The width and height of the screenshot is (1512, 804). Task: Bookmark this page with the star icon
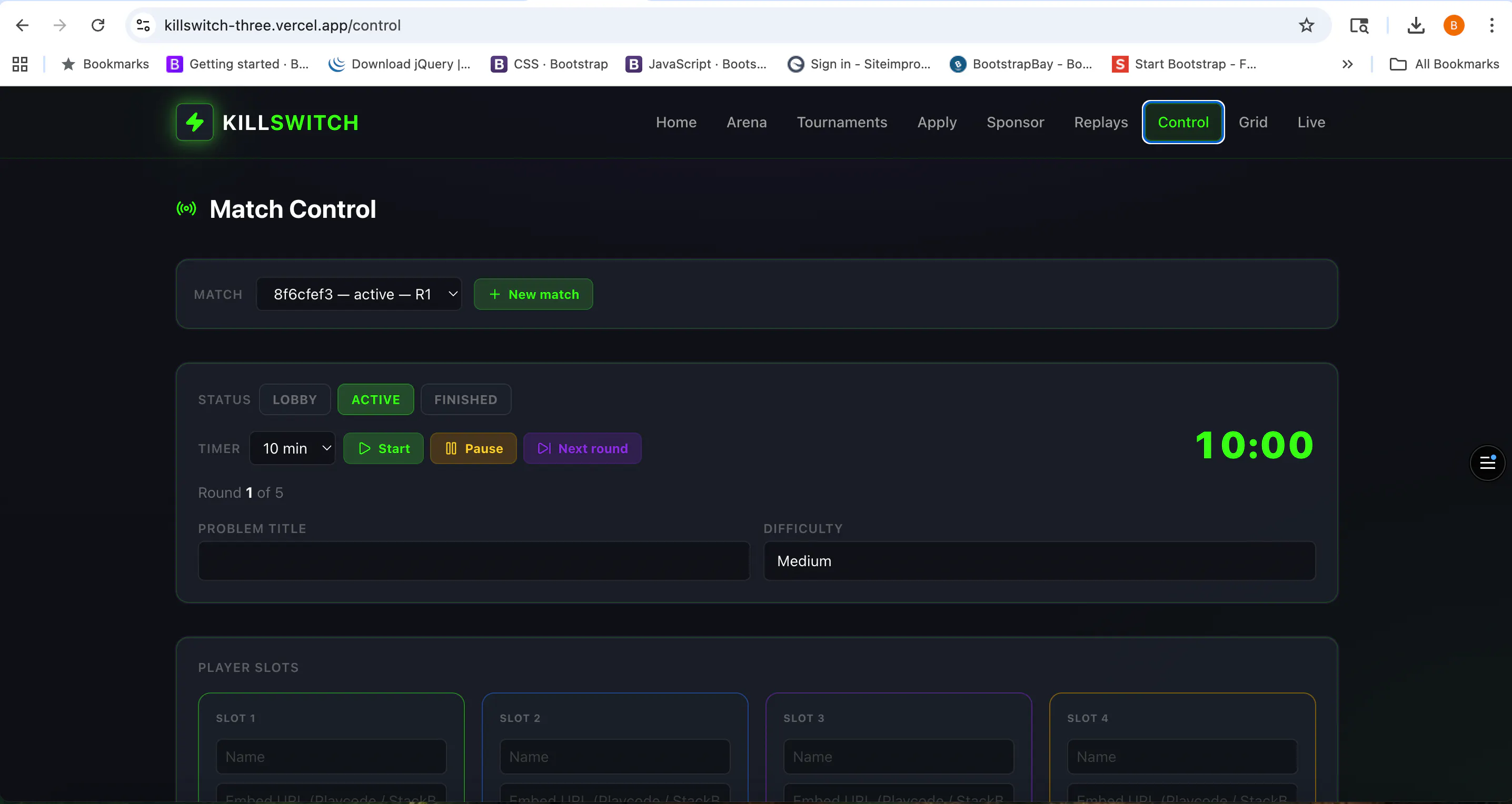[1306, 25]
